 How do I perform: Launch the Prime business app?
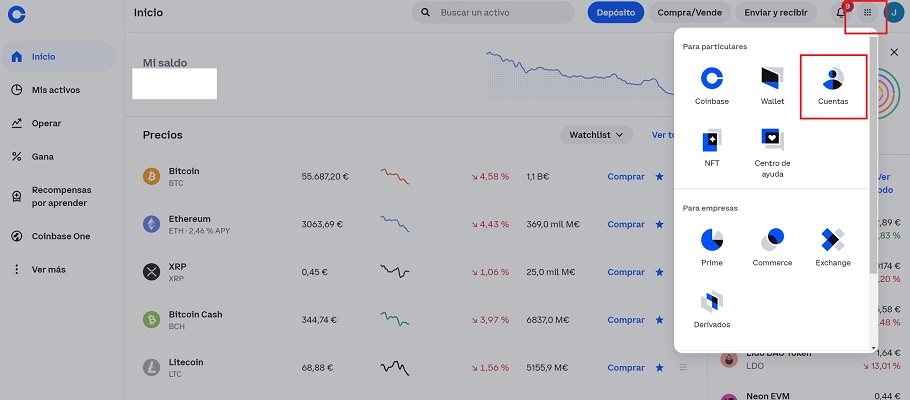click(x=712, y=241)
